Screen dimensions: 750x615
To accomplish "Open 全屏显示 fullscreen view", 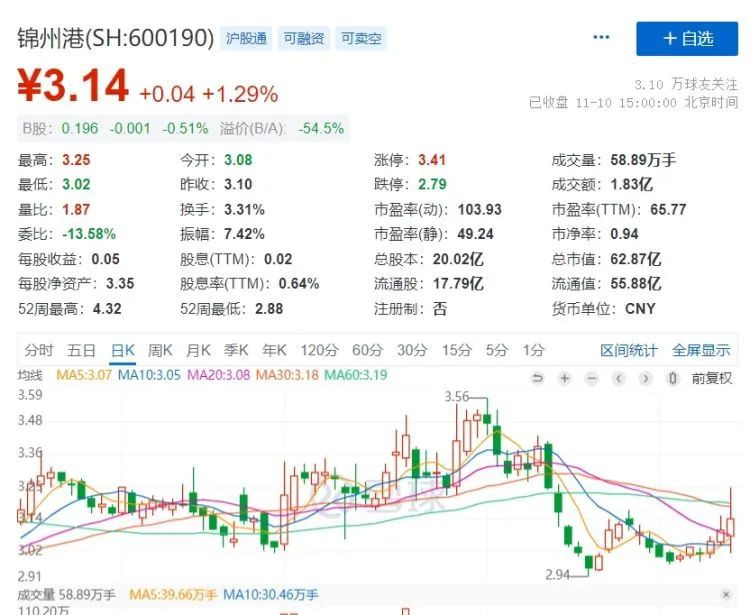I will (701, 350).
